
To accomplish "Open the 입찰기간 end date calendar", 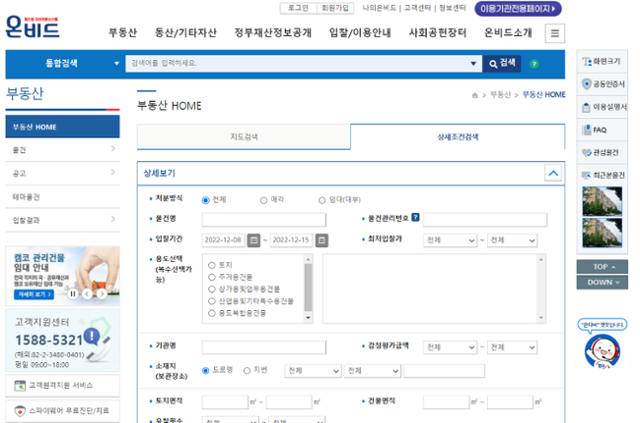I will click(322, 240).
